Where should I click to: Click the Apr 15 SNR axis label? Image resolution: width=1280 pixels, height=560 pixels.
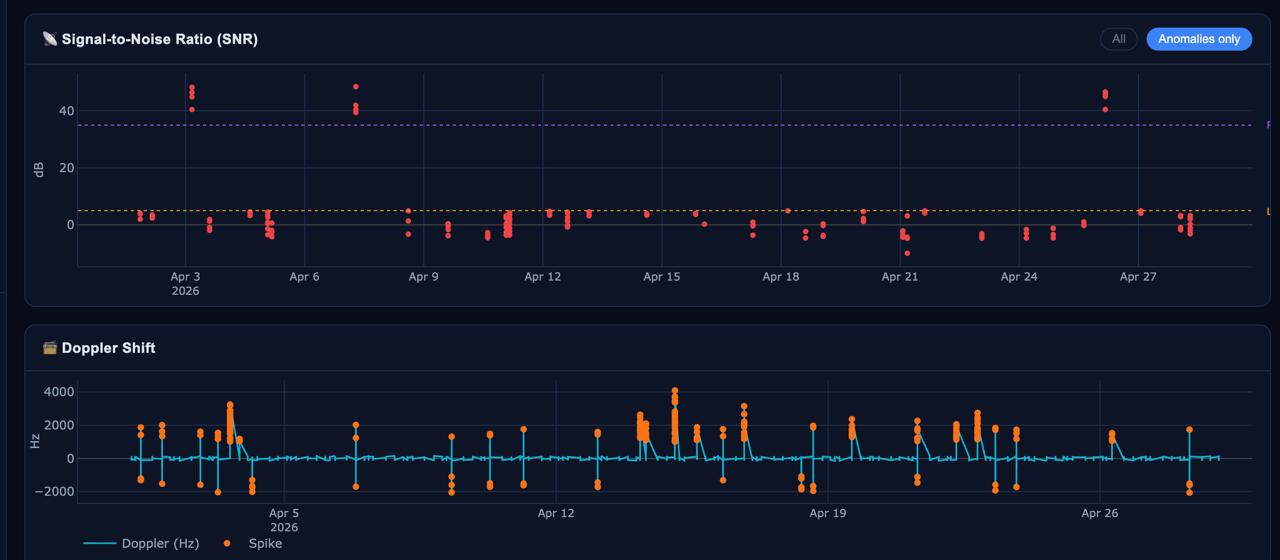pyautogui.click(x=661, y=277)
